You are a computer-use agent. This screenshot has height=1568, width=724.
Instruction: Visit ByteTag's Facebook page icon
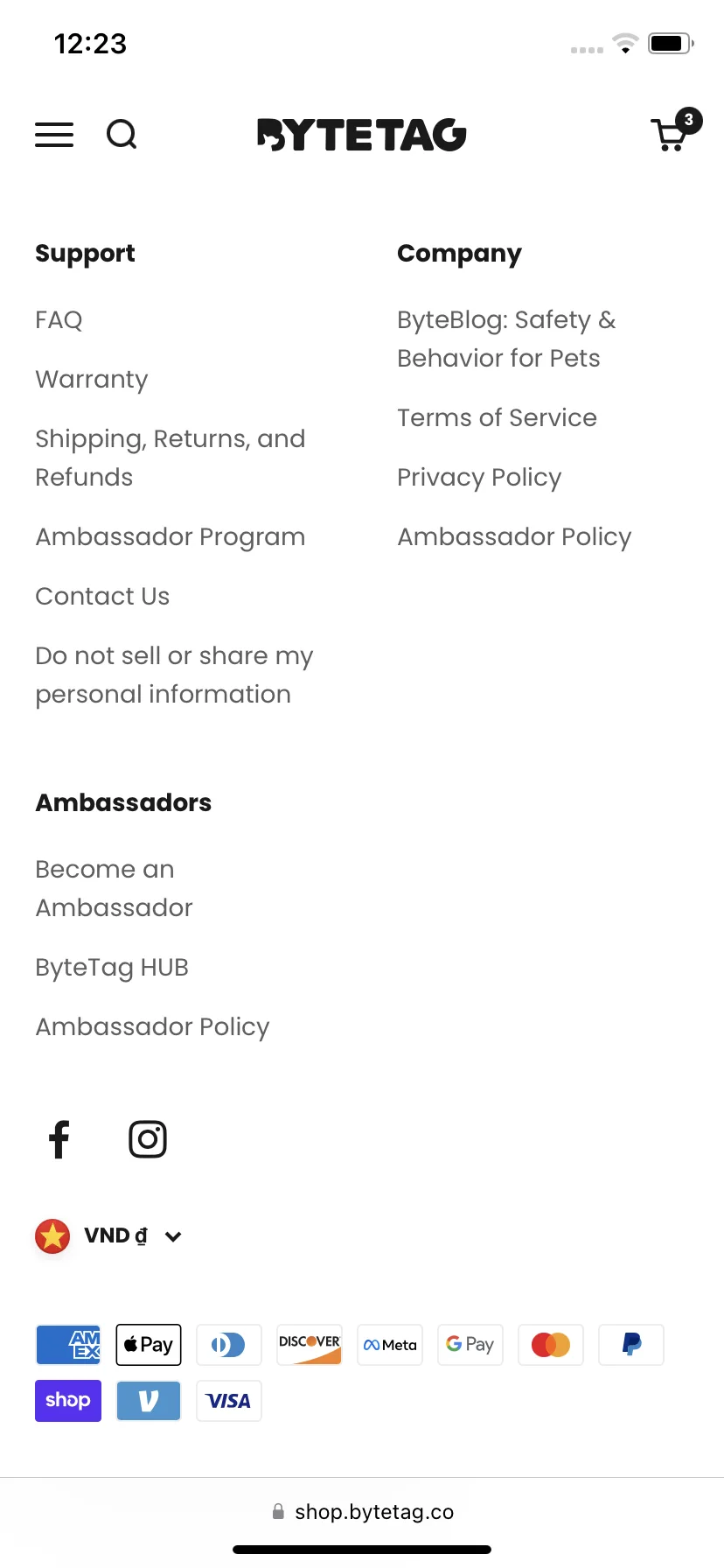[59, 1139]
